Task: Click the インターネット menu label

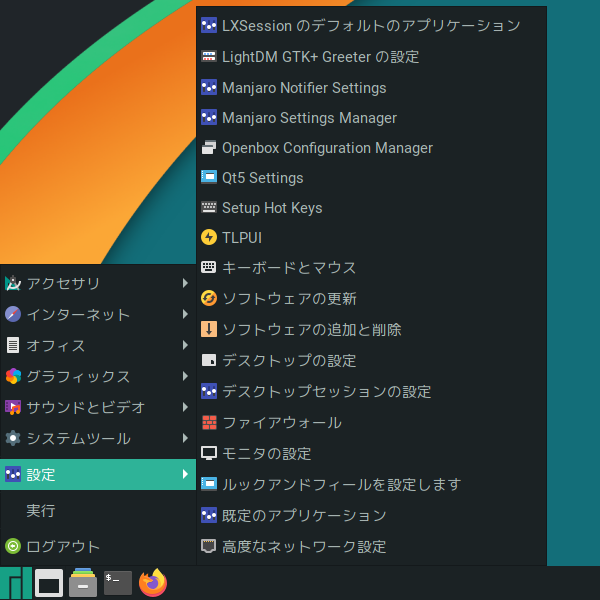Action: [x=78, y=315]
